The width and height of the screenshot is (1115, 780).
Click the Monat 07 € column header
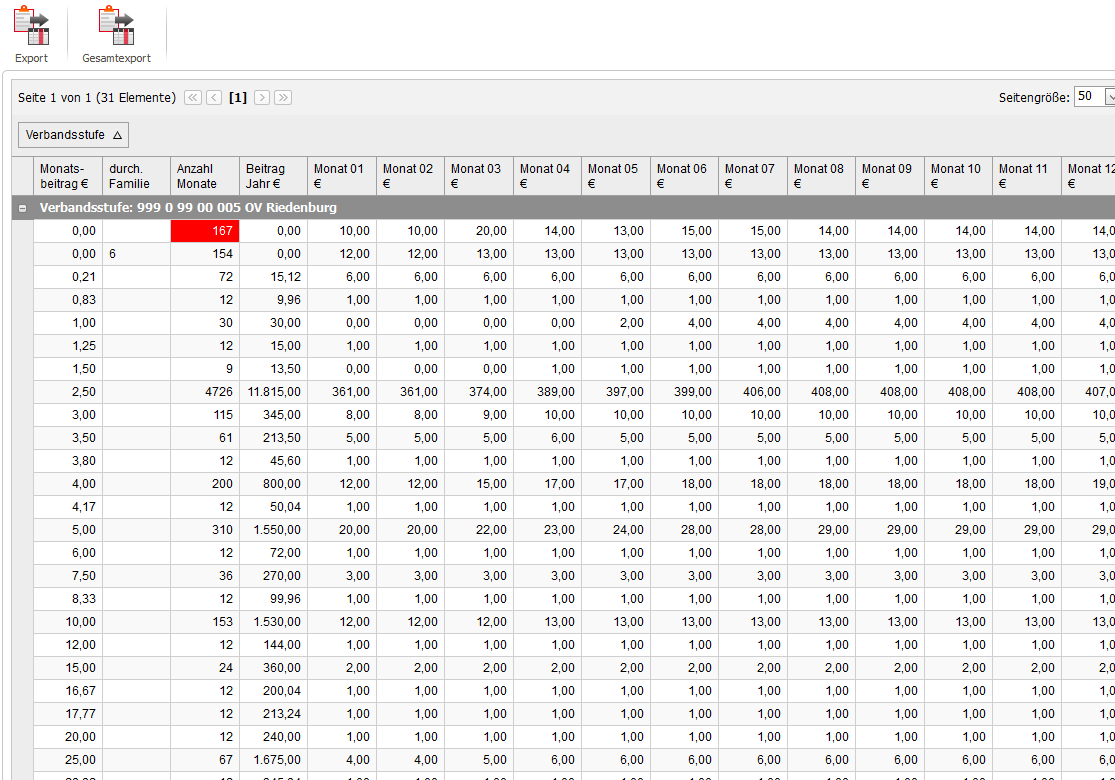(753, 176)
